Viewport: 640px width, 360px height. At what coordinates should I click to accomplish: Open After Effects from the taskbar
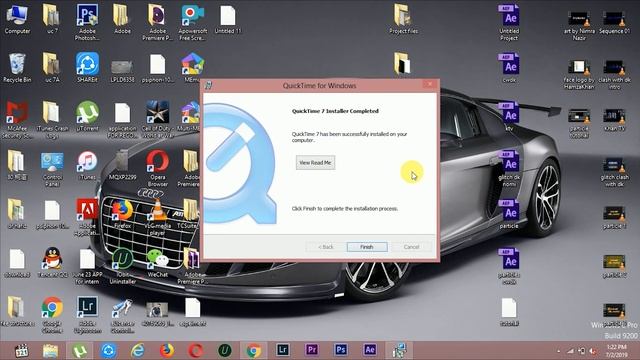pos(370,350)
